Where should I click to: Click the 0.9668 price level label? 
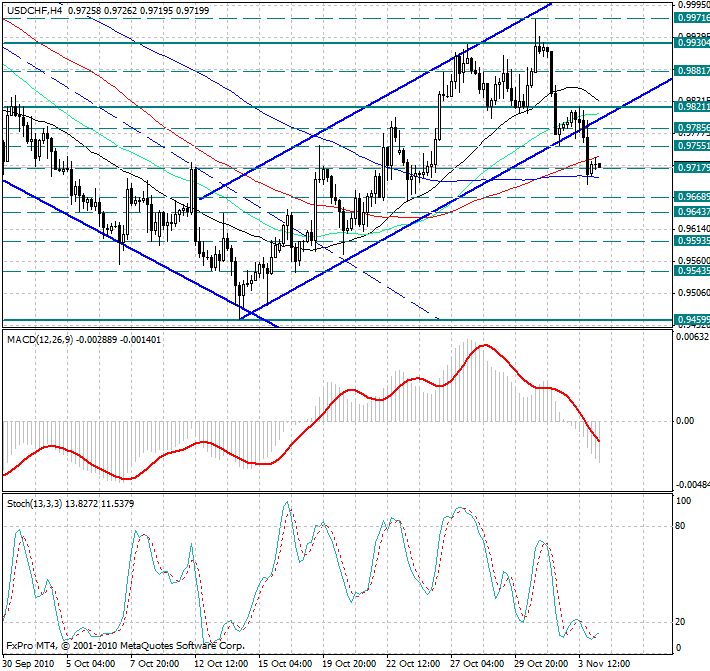[692, 197]
